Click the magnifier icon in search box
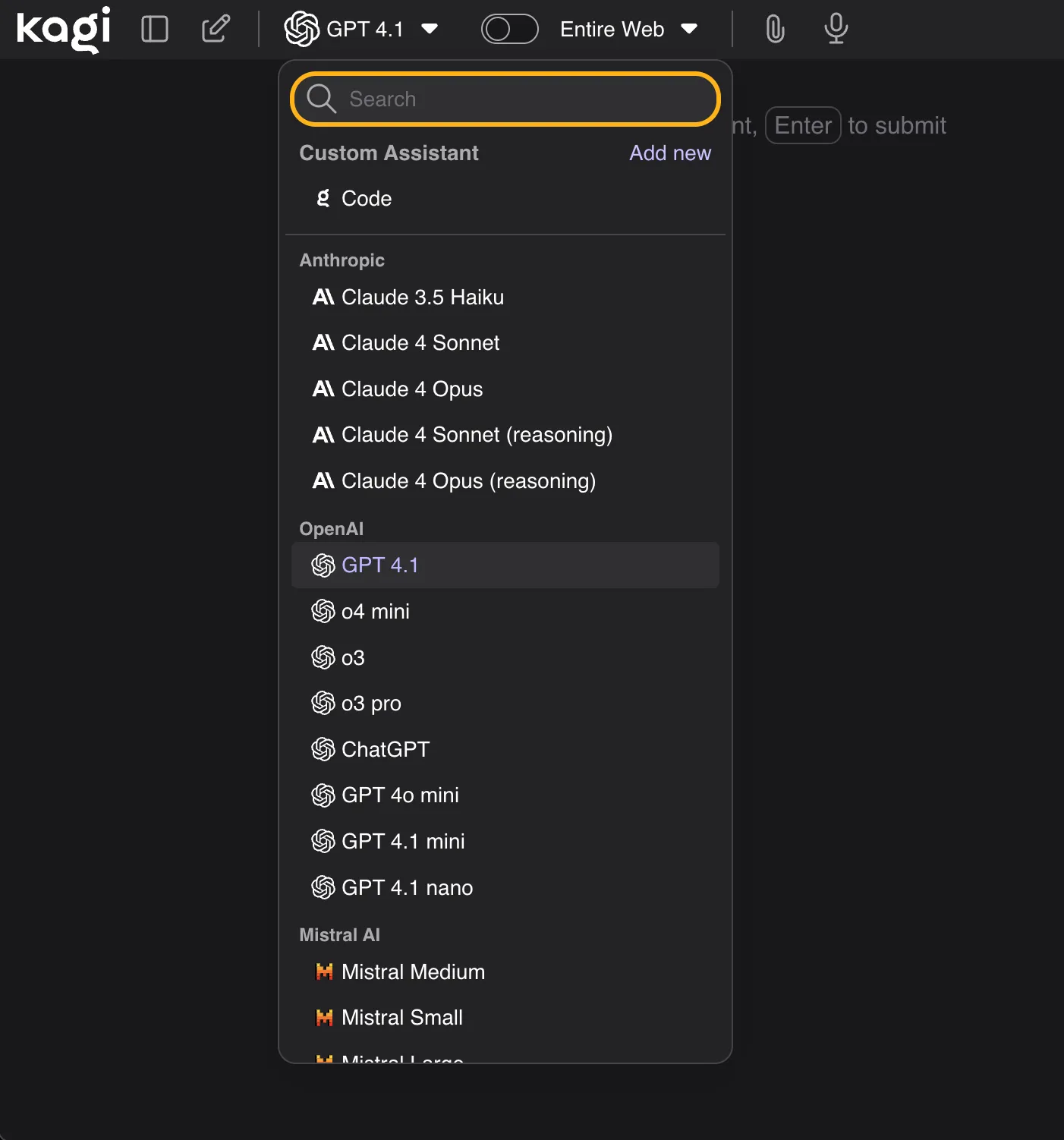Viewport: 1064px width, 1140px height. pyautogui.click(x=321, y=99)
